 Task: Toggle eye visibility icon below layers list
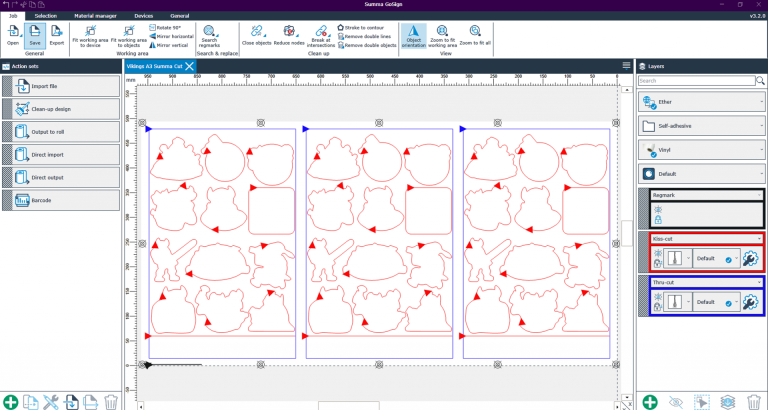[x=676, y=402]
